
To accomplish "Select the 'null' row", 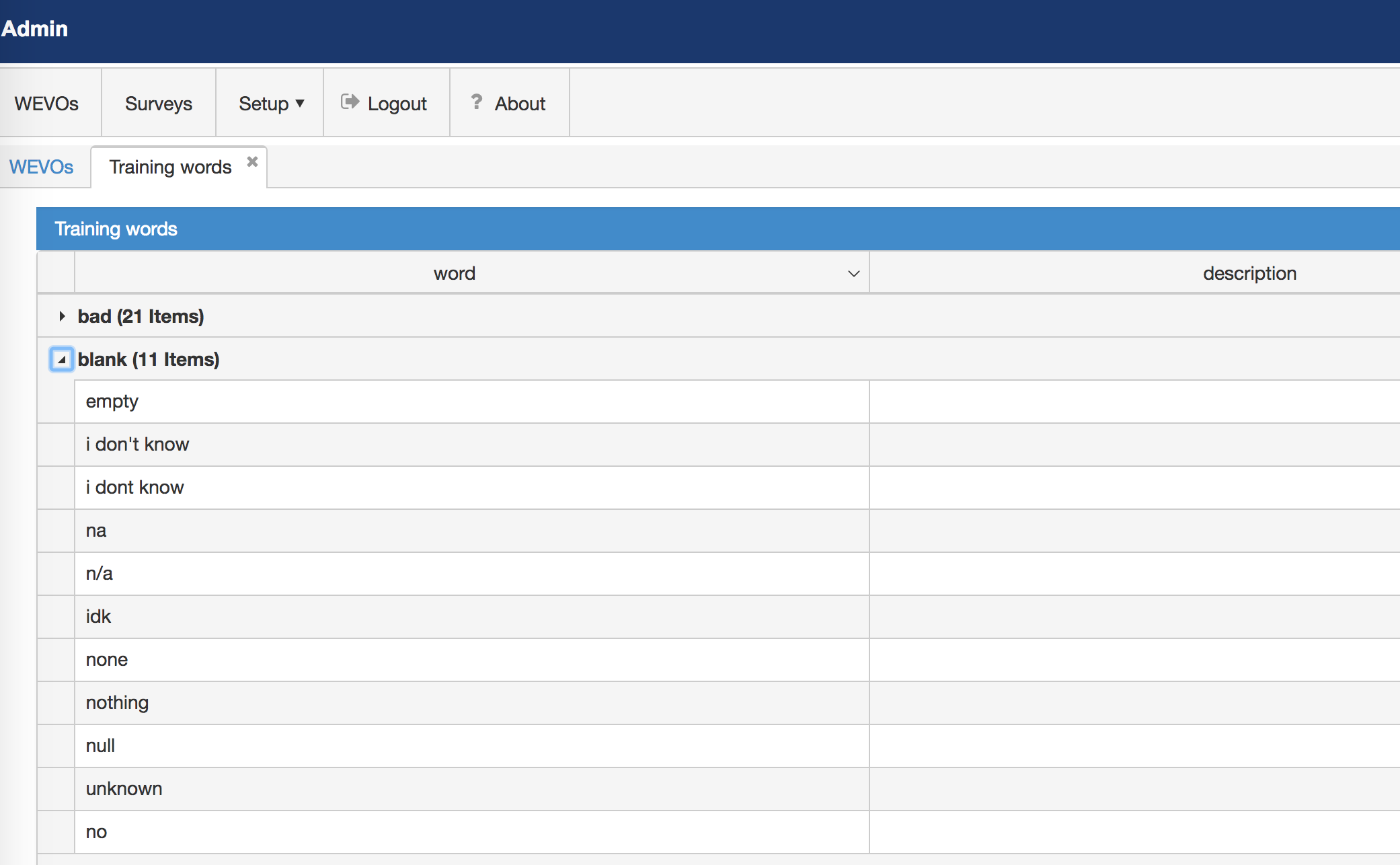I will 719,746.
